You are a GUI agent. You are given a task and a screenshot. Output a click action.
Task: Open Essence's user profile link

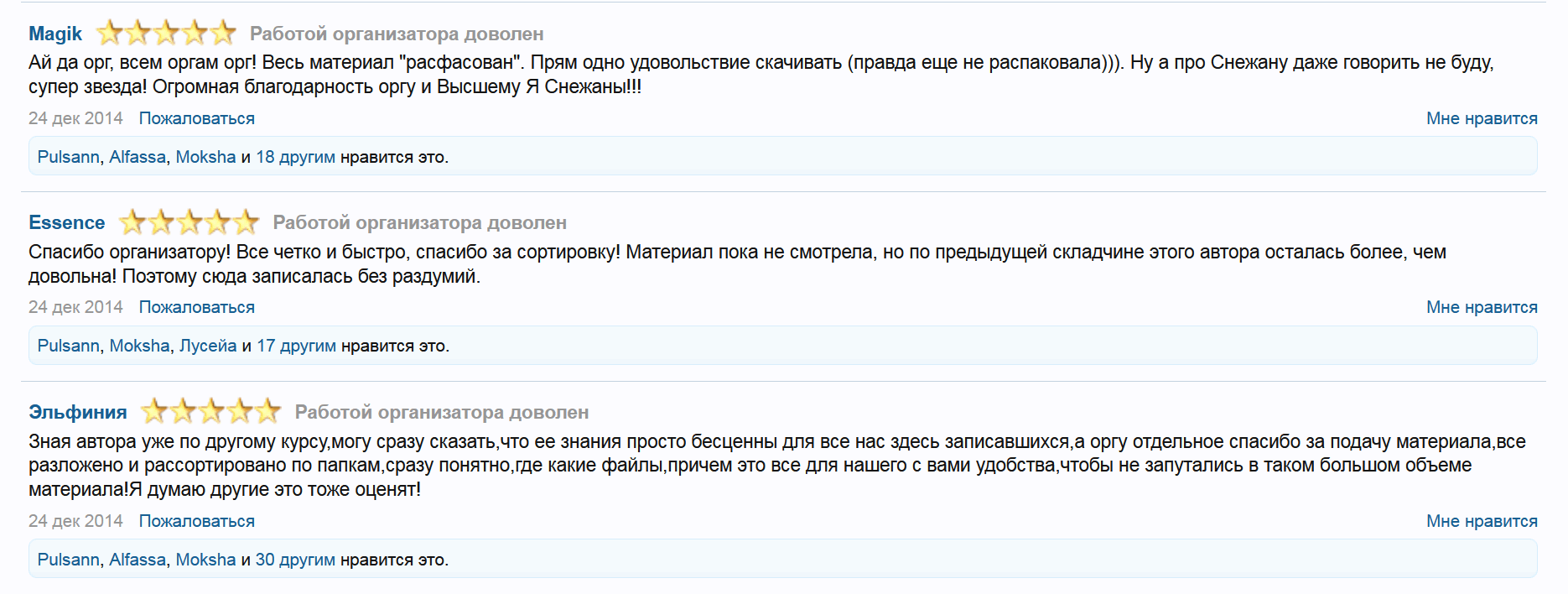[66, 222]
